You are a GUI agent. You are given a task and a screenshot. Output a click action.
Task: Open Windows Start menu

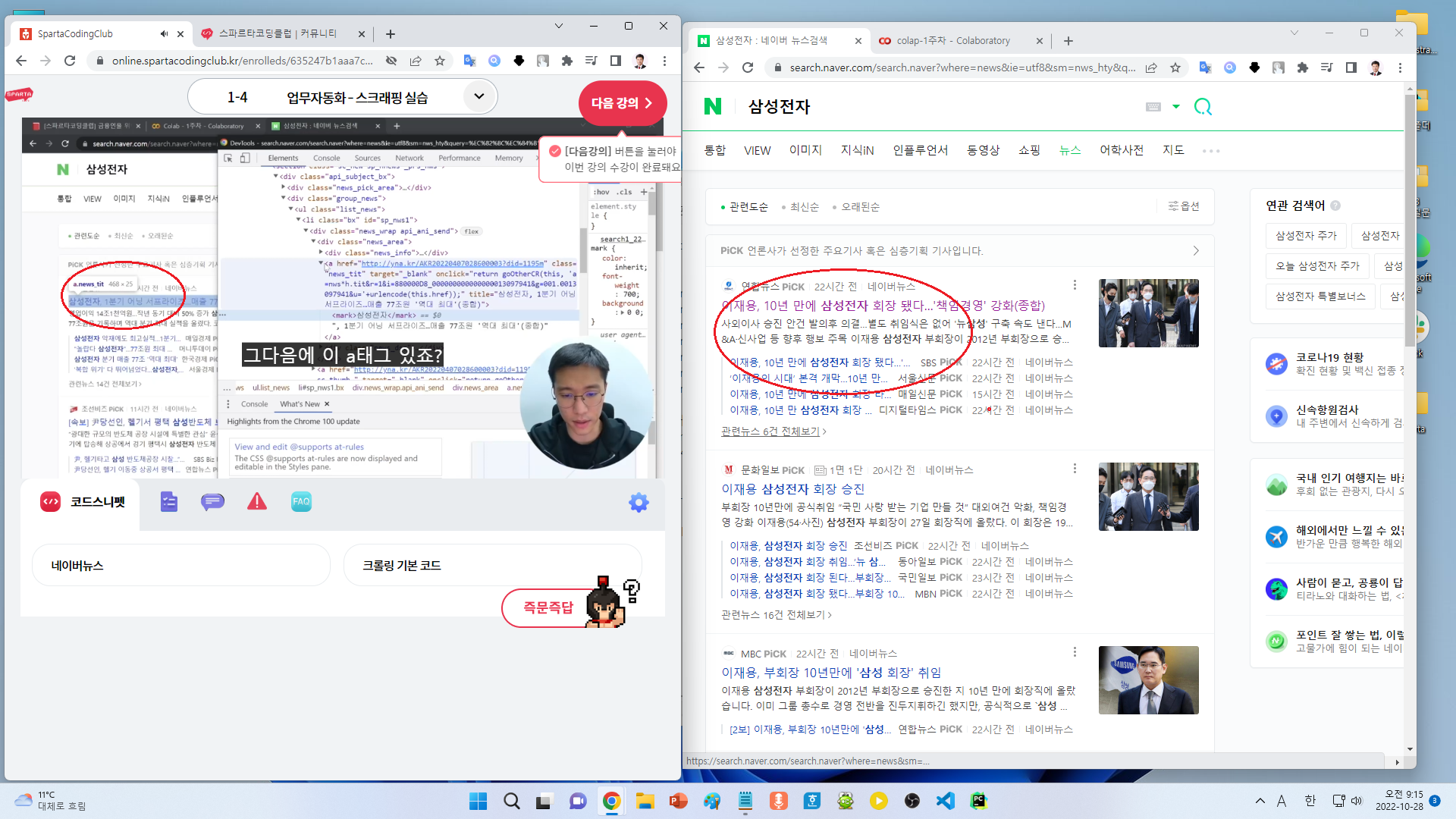coord(478,801)
